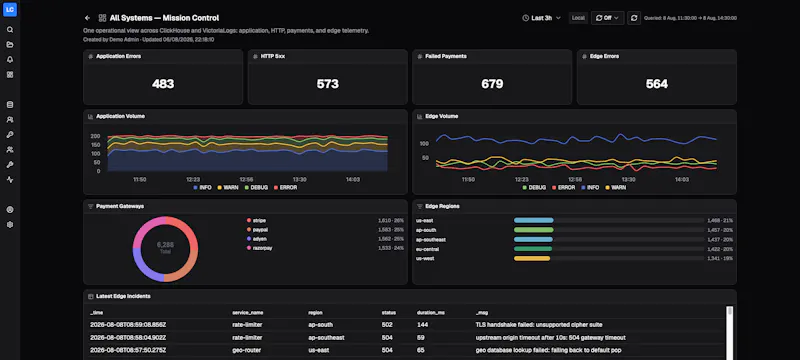Screen dimensions: 800x360
Task: Click the manual refresh icon button
Action: pos(634,18)
